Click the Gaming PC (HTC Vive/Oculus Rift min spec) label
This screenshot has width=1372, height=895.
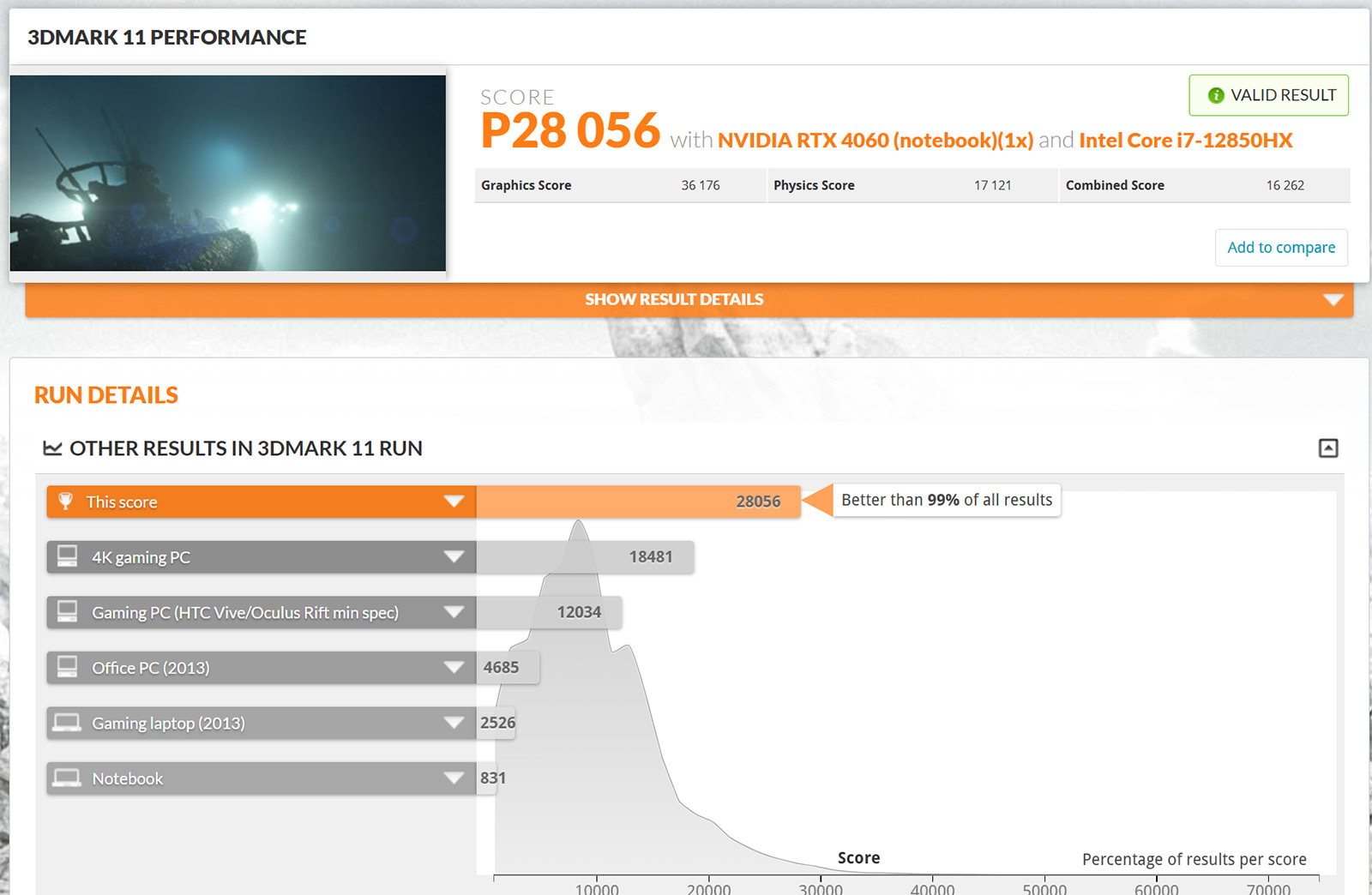pos(245,613)
